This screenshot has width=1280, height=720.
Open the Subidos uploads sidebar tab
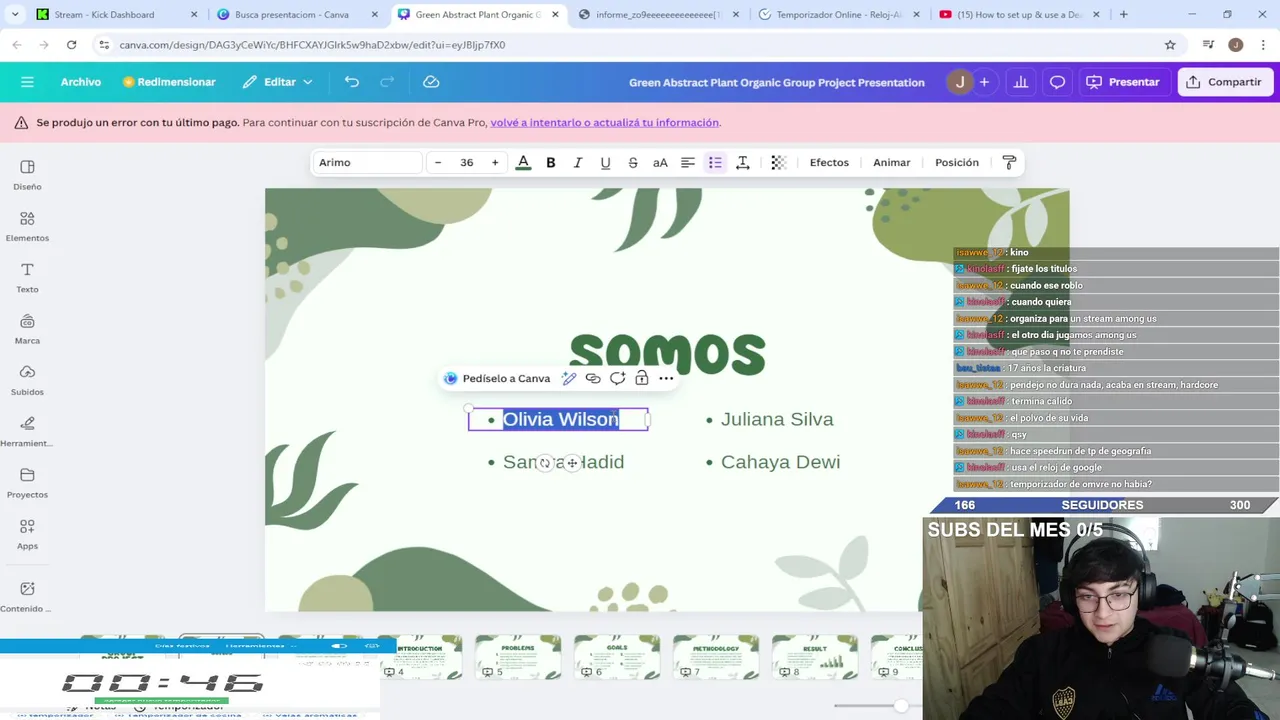coord(27,380)
